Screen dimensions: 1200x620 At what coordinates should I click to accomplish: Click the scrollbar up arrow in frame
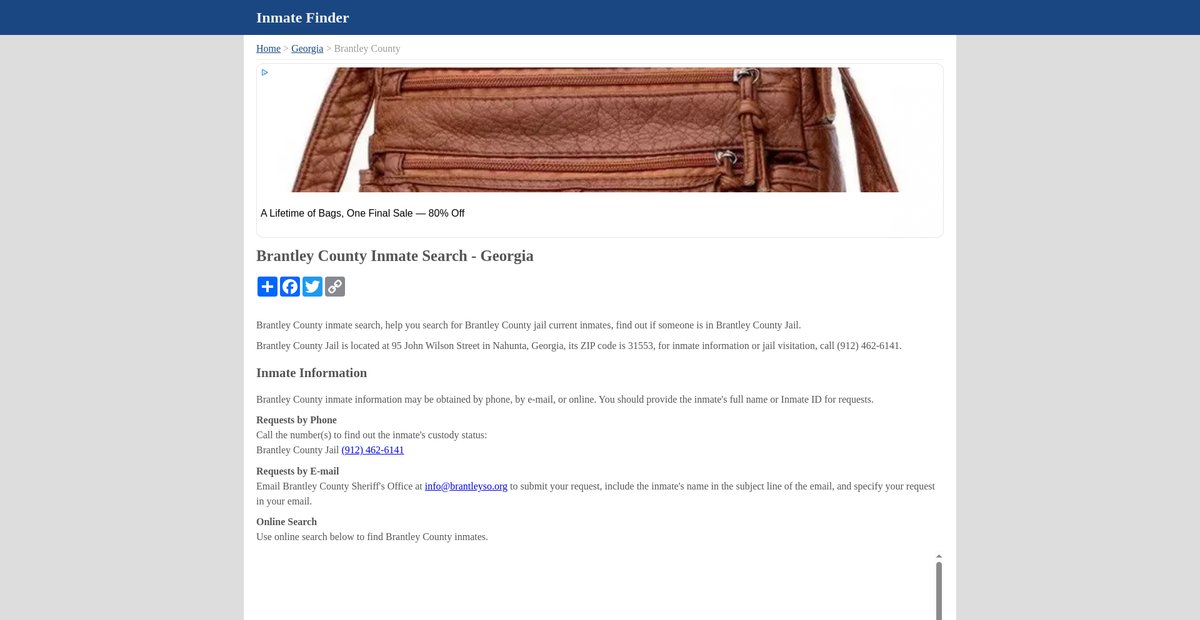click(939, 556)
